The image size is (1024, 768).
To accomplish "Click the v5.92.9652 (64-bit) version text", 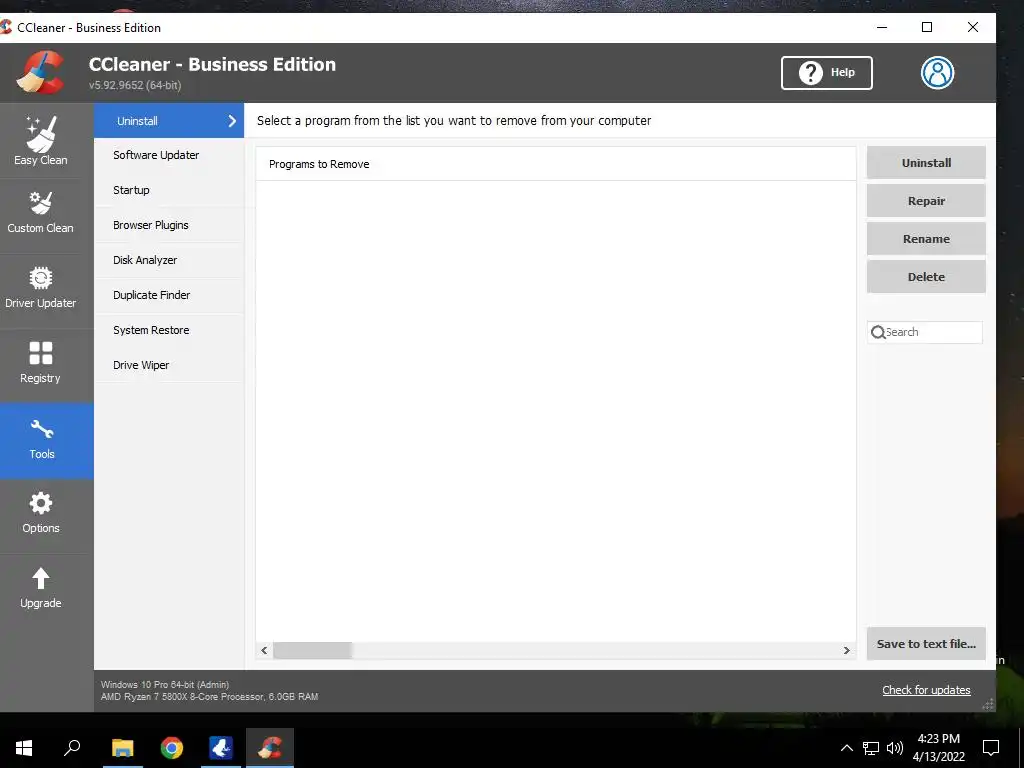I will pyautogui.click(x=135, y=85).
